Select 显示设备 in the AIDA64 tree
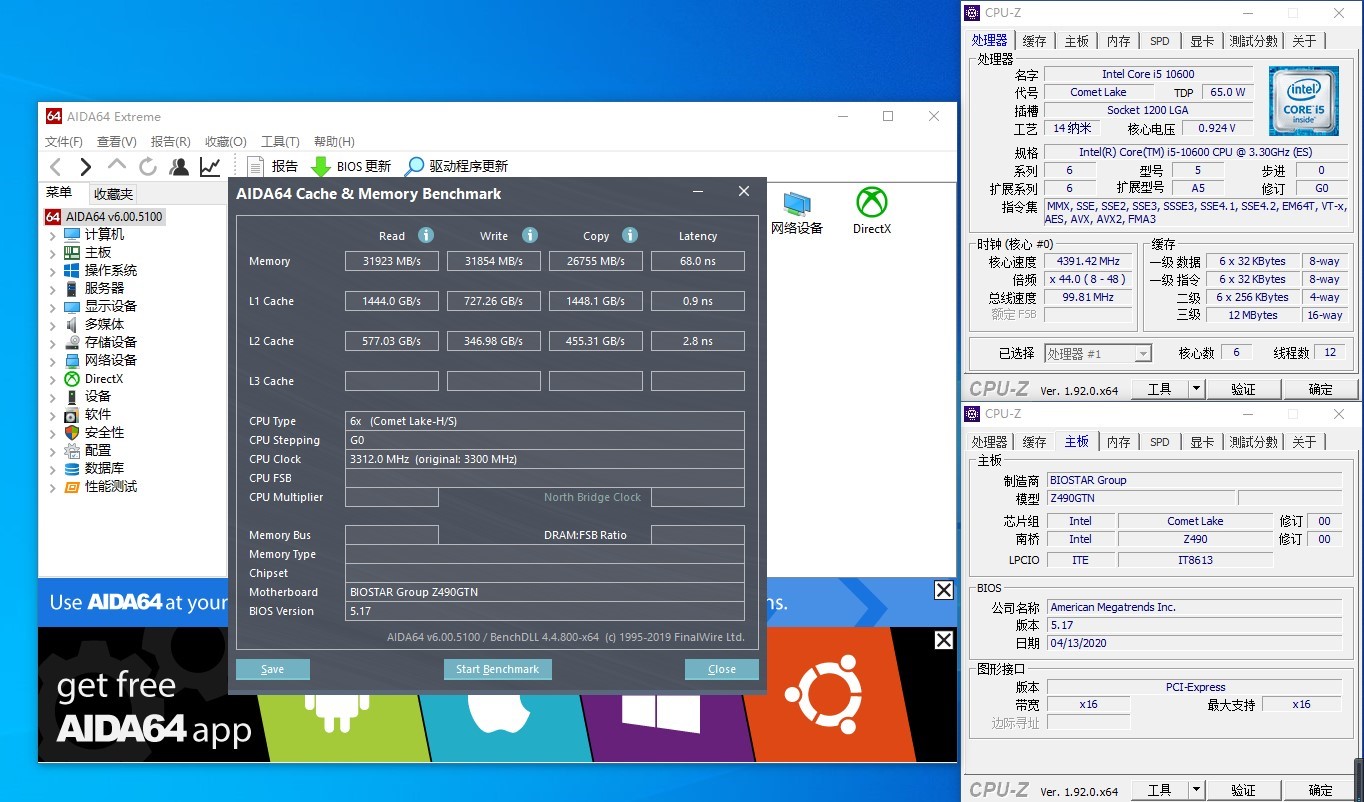Screen dimensions: 1364x802 (x=101, y=306)
